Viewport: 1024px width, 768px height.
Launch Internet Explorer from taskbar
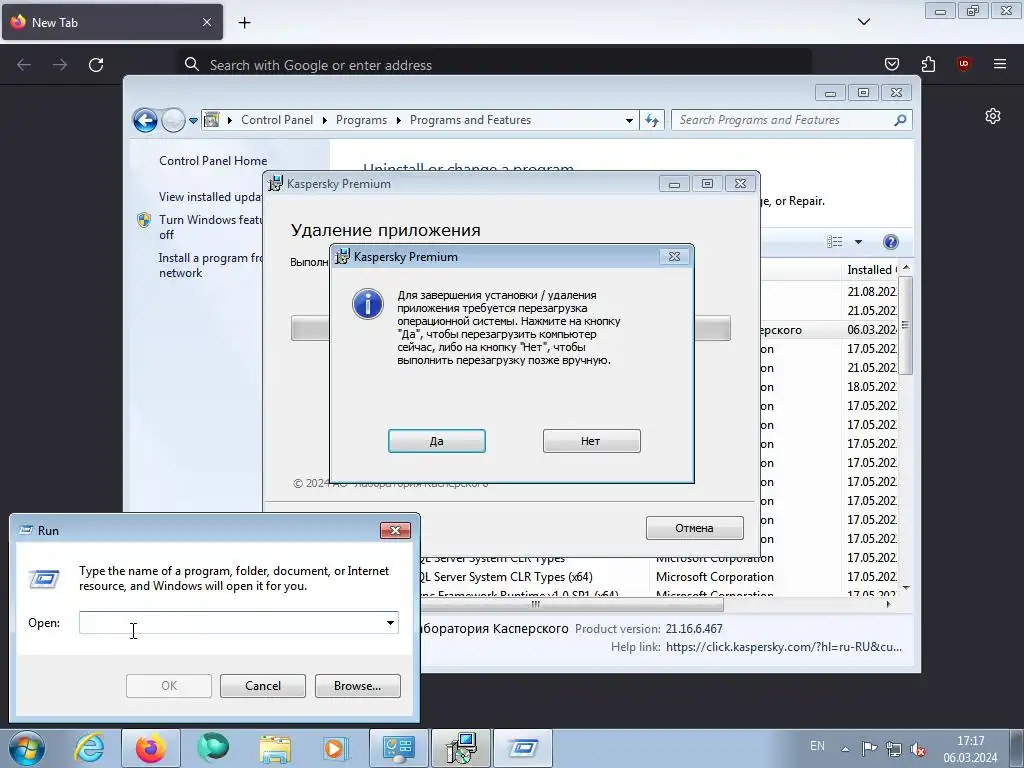pyautogui.click(x=89, y=748)
